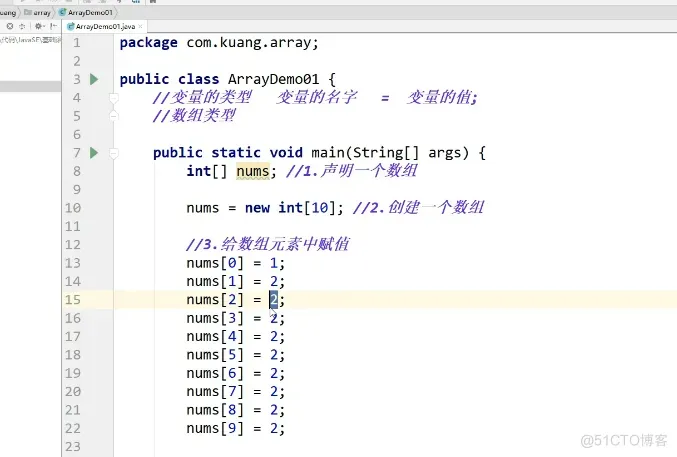Image resolution: width=677 pixels, height=457 pixels.
Task: Close the ArrayDemo01.java tab
Action: pos(141,26)
